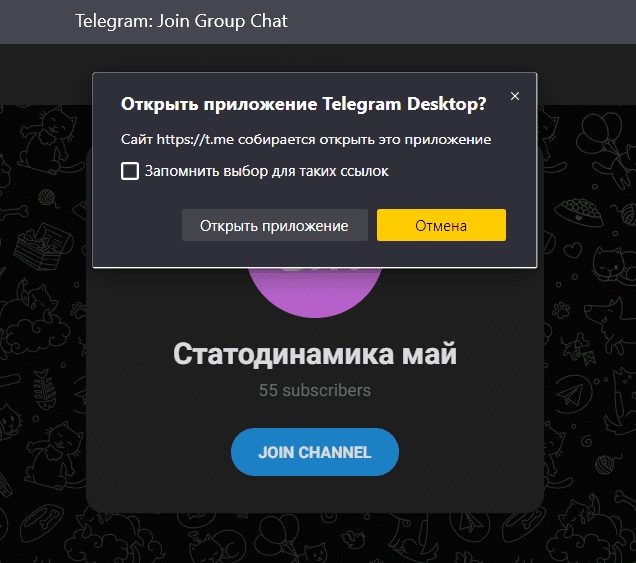Select the 'Статодинамика май' channel name
The image size is (636, 563).
pos(314,354)
